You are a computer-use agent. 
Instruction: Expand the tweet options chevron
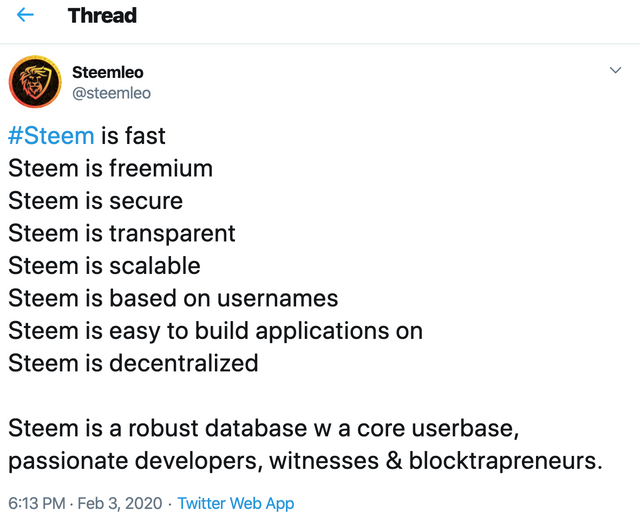tap(615, 70)
